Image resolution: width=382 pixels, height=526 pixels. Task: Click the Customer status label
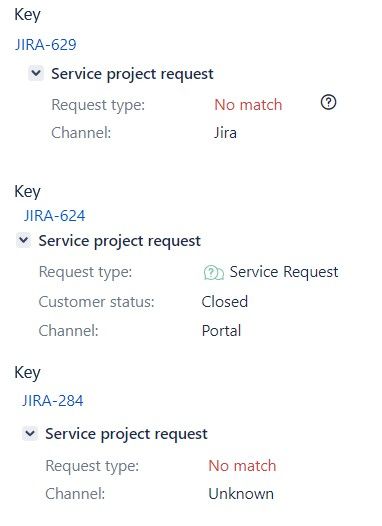97,302
